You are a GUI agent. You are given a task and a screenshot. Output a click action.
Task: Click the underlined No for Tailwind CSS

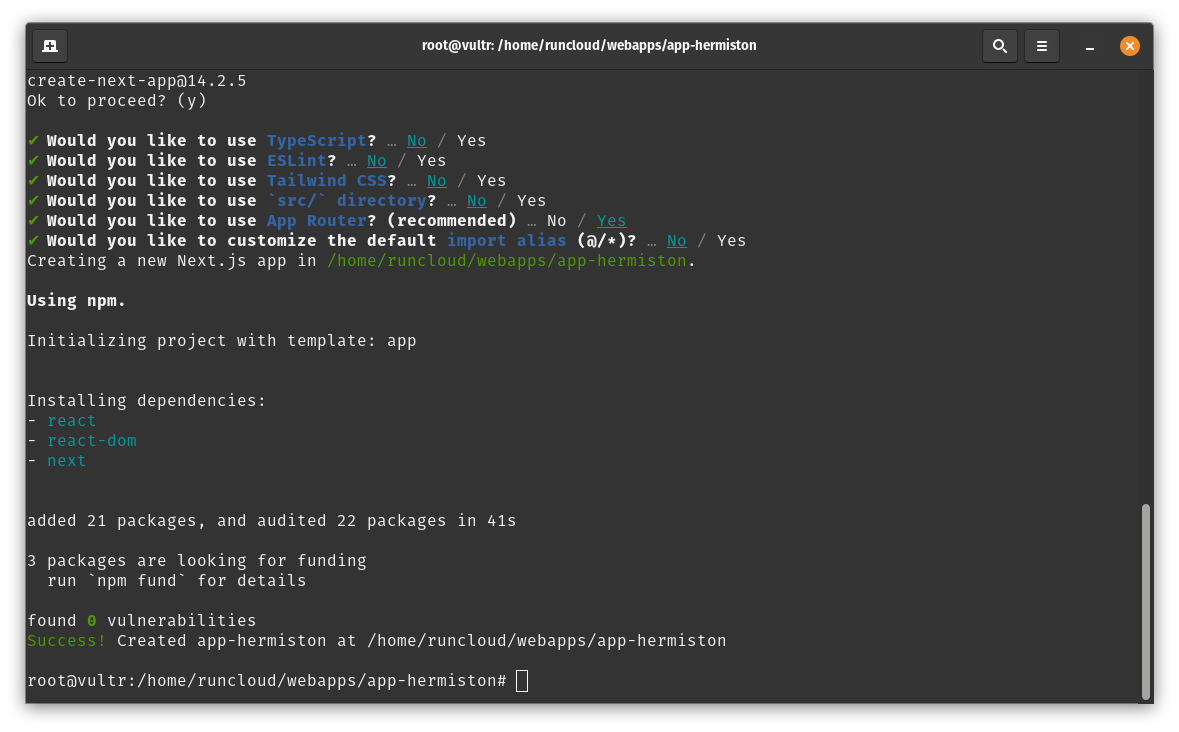[x=437, y=181]
